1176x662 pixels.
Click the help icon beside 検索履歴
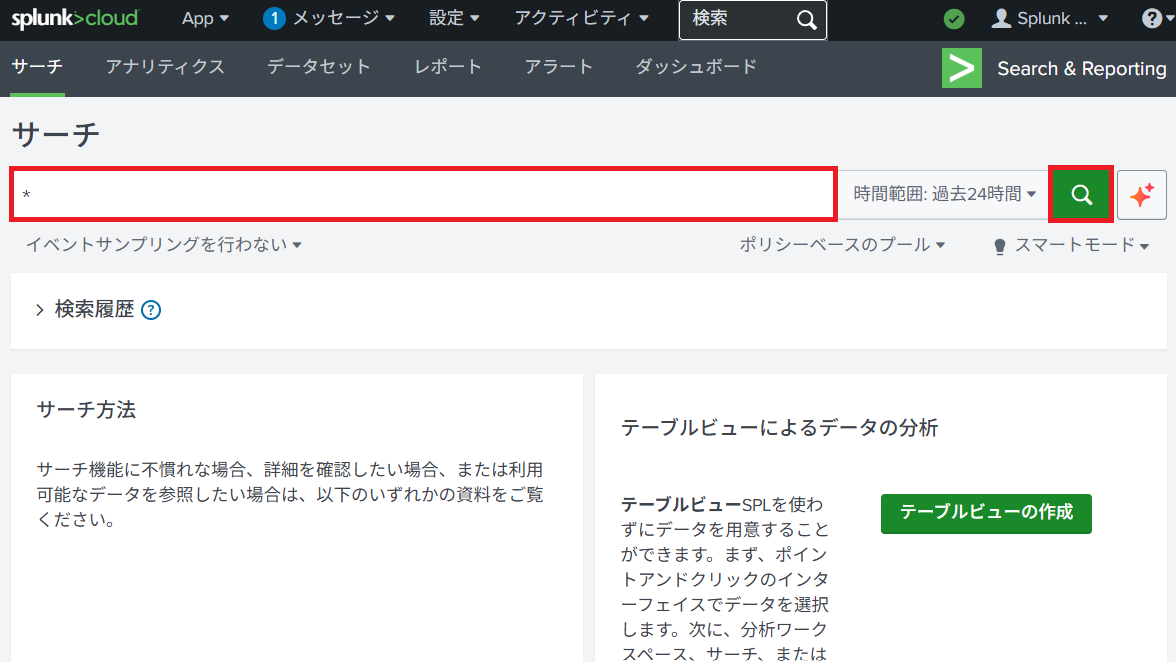click(151, 310)
